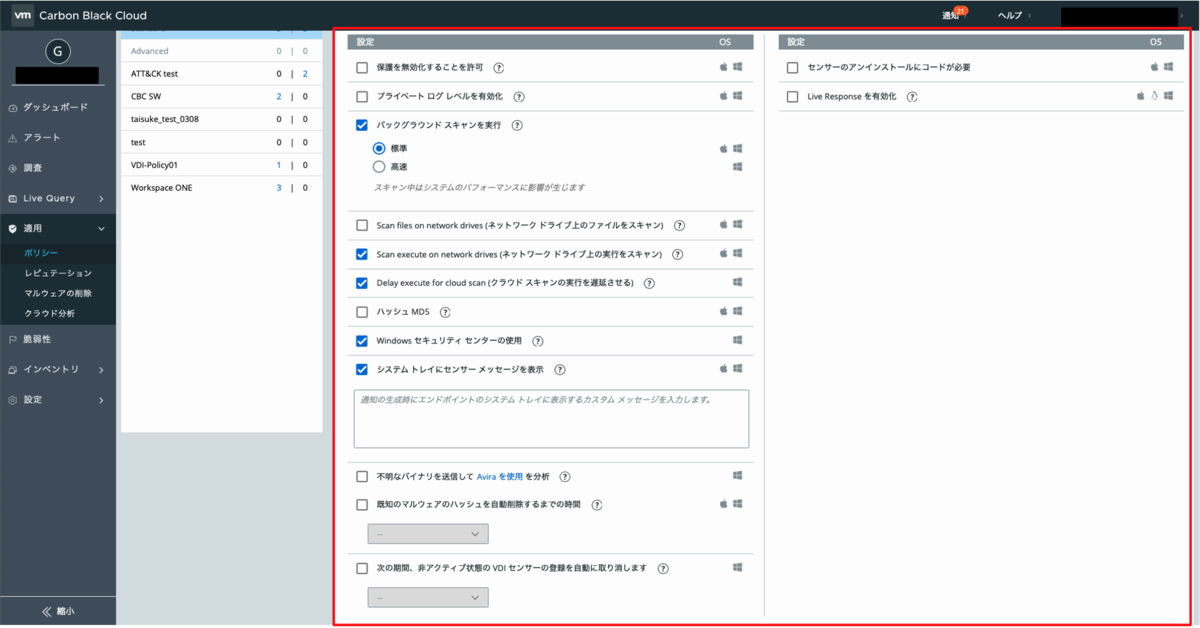Image resolution: width=1200 pixels, height=628 pixels.
Task: Select the 高速 scan radio button
Action: pyautogui.click(x=379, y=167)
